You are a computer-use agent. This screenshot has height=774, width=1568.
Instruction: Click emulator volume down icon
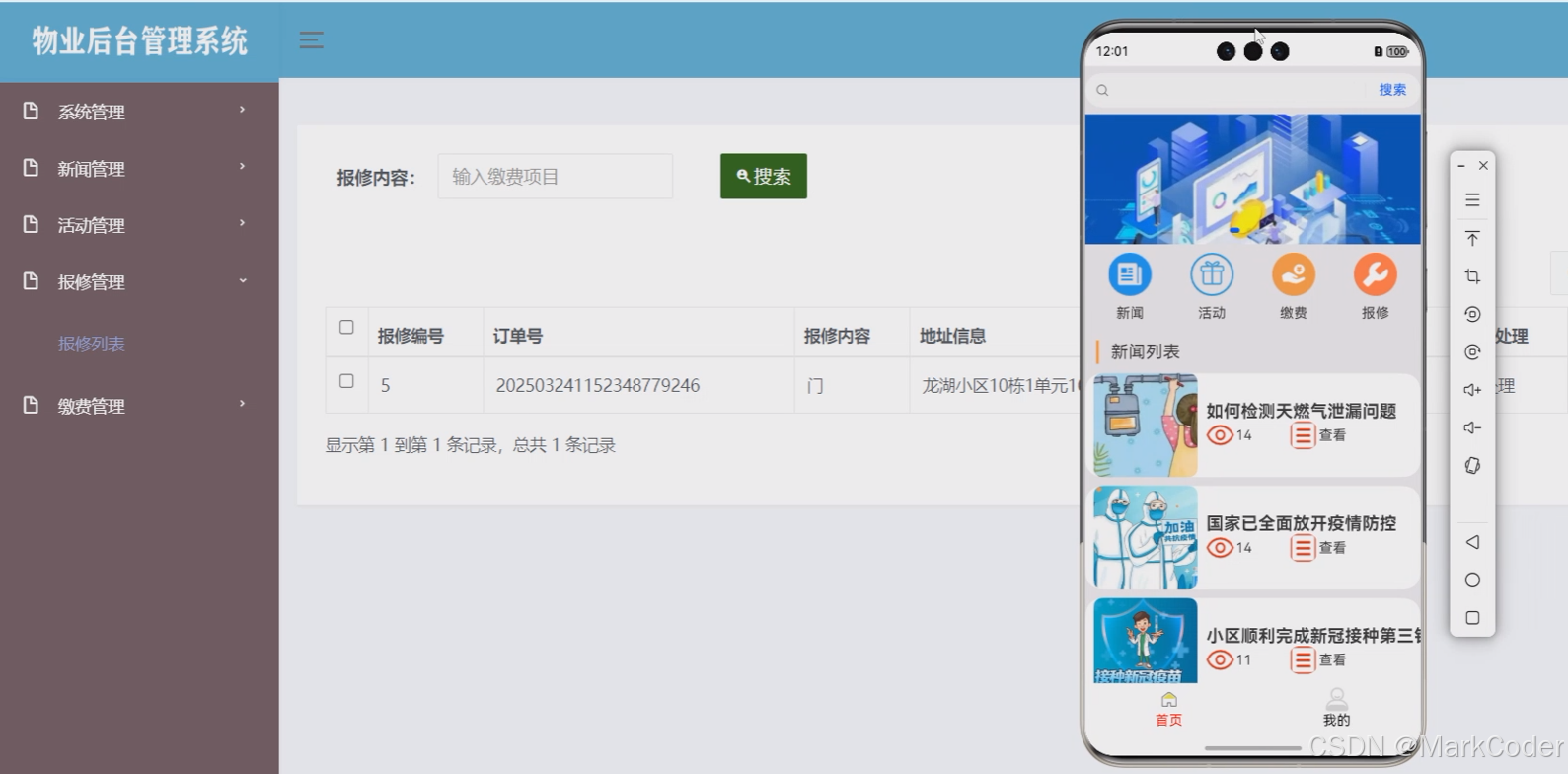click(x=1472, y=427)
